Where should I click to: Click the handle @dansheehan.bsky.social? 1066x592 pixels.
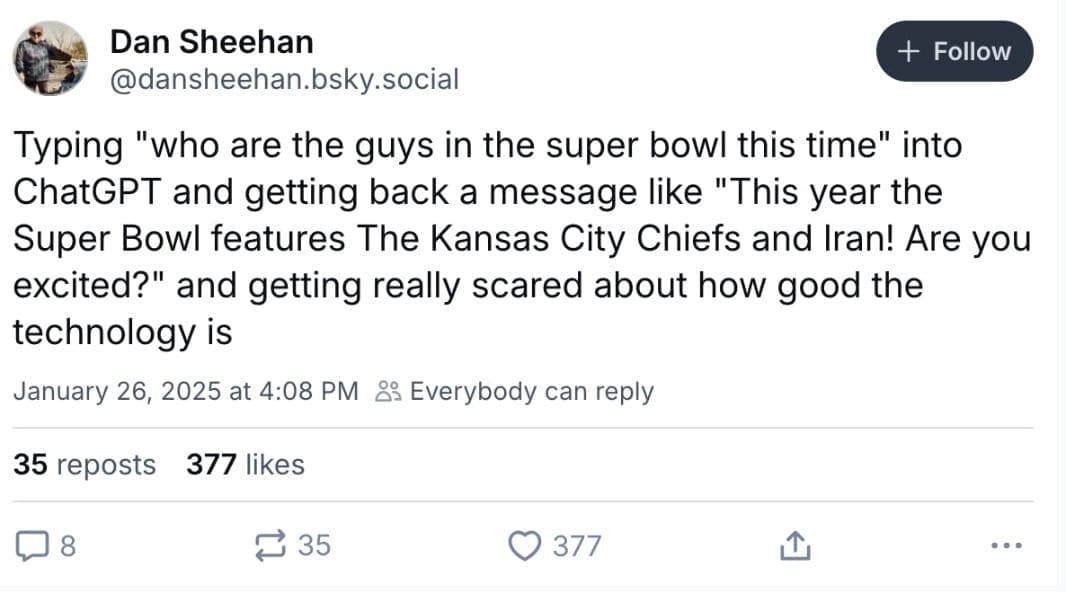pos(285,79)
